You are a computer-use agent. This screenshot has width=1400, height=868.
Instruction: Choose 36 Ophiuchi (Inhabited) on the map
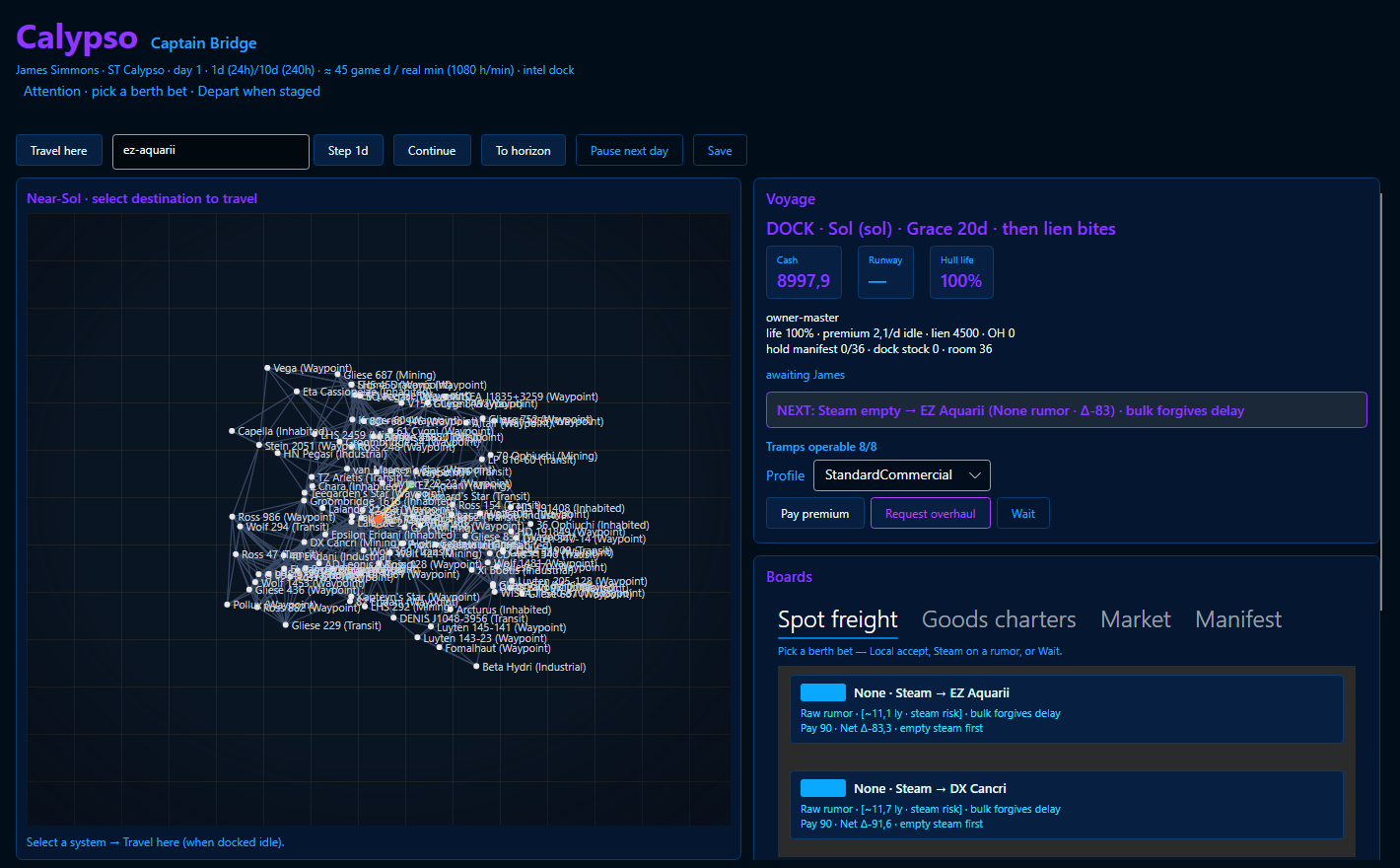click(530, 525)
